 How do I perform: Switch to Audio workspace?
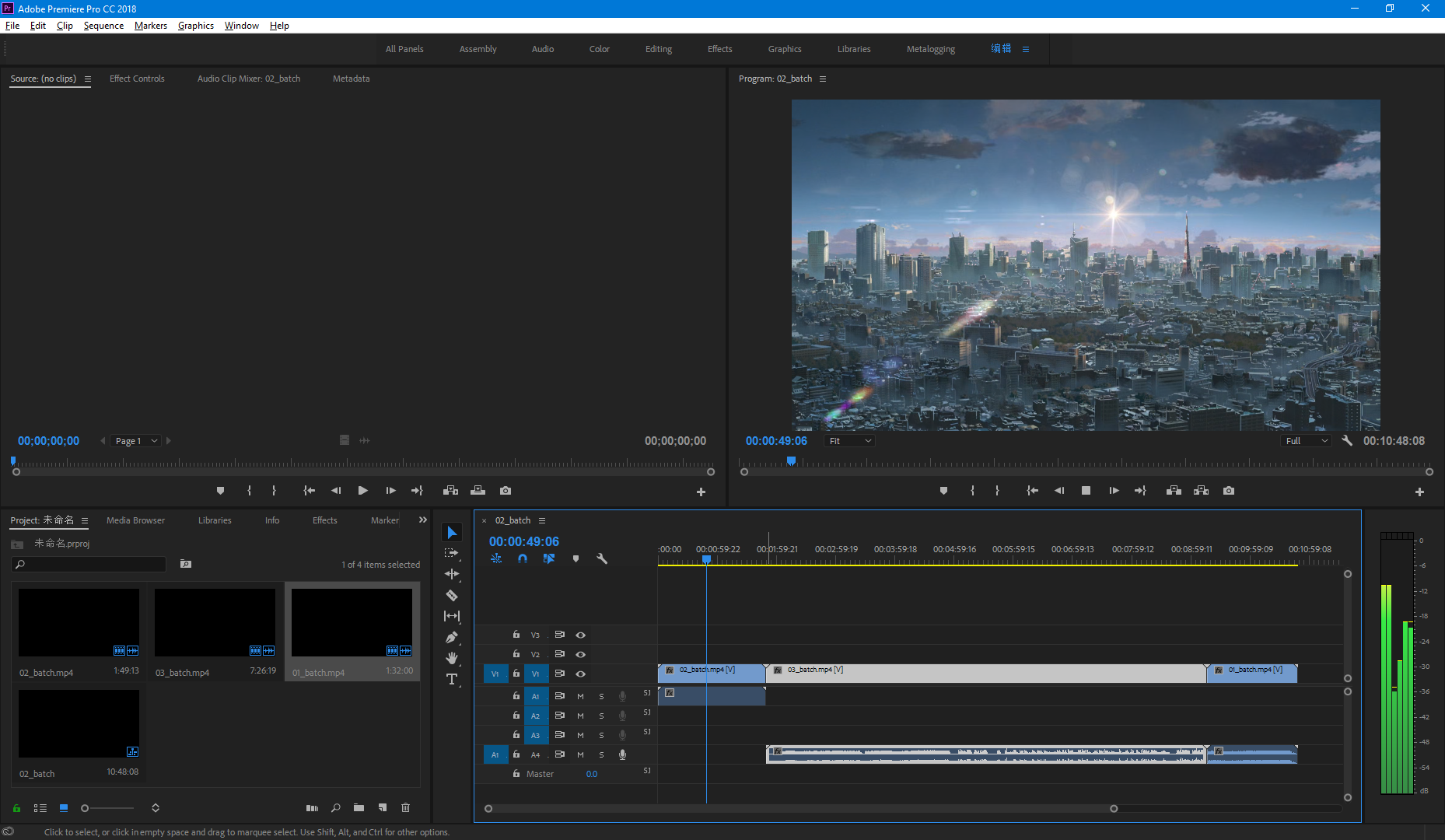(543, 49)
